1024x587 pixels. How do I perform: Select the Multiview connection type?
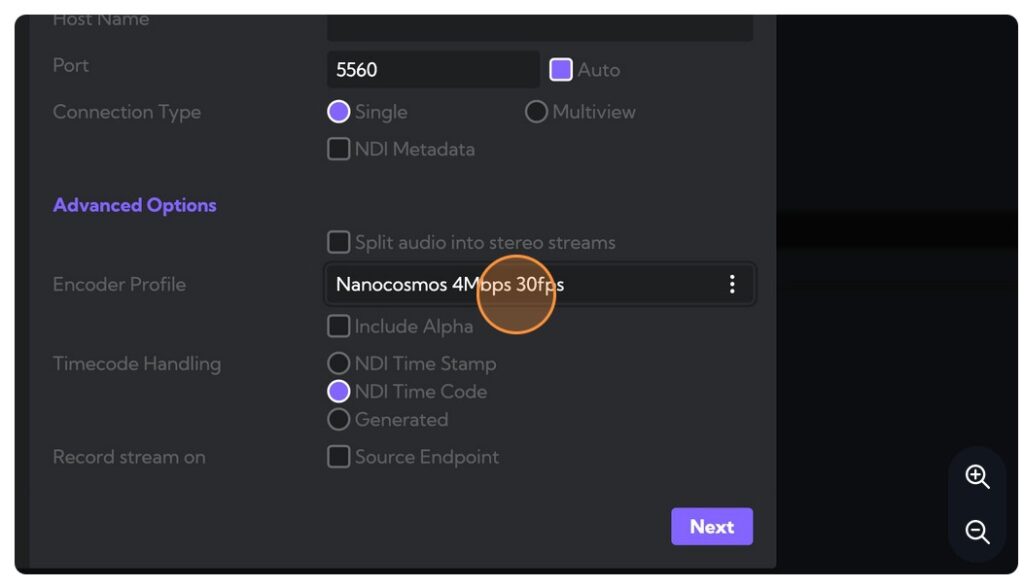pos(537,112)
